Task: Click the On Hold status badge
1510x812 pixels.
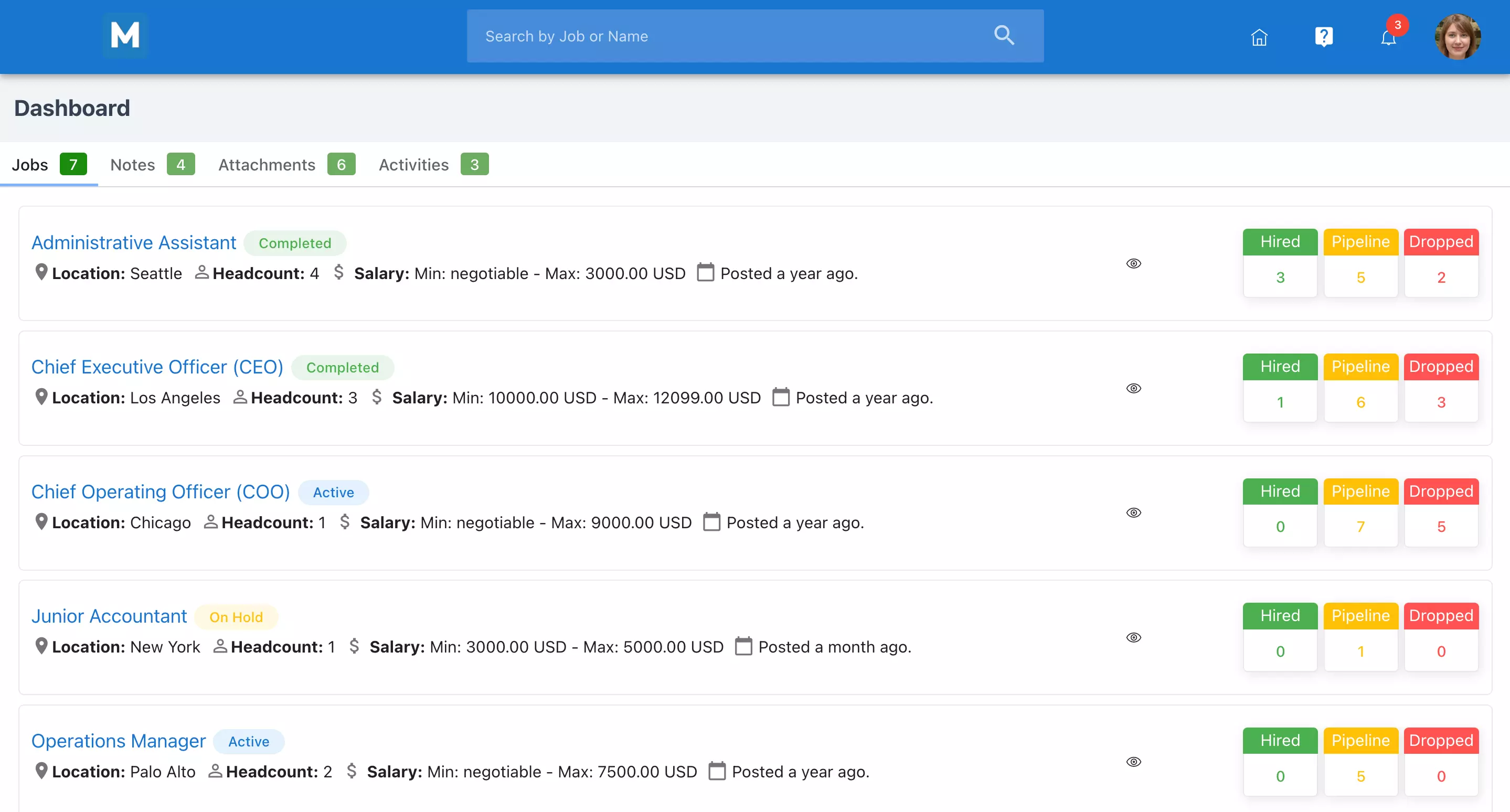Action: click(236, 616)
